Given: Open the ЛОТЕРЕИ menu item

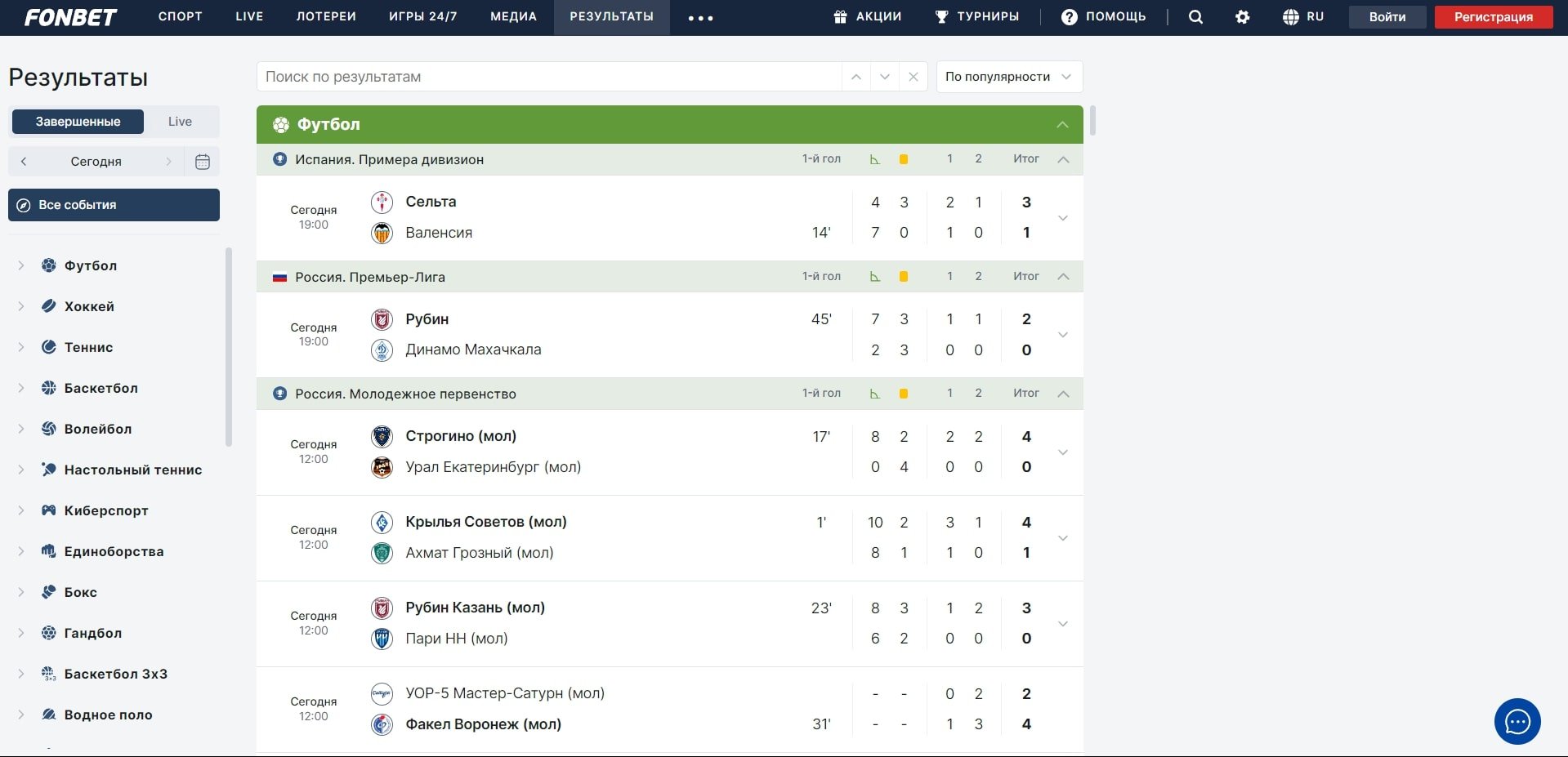Looking at the screenshot, I should 326,17.
